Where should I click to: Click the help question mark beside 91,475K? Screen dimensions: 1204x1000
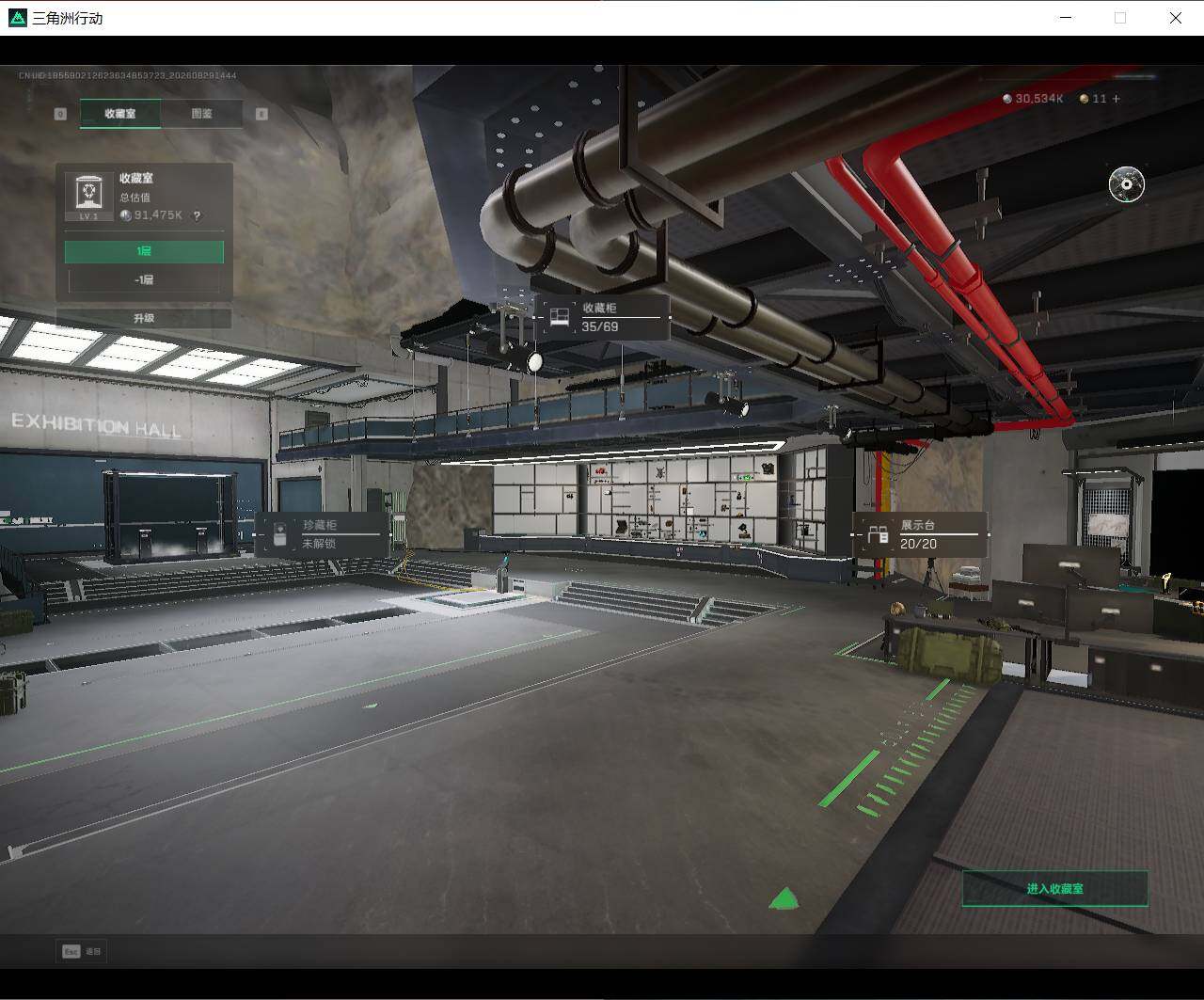[x=197, y=215]
